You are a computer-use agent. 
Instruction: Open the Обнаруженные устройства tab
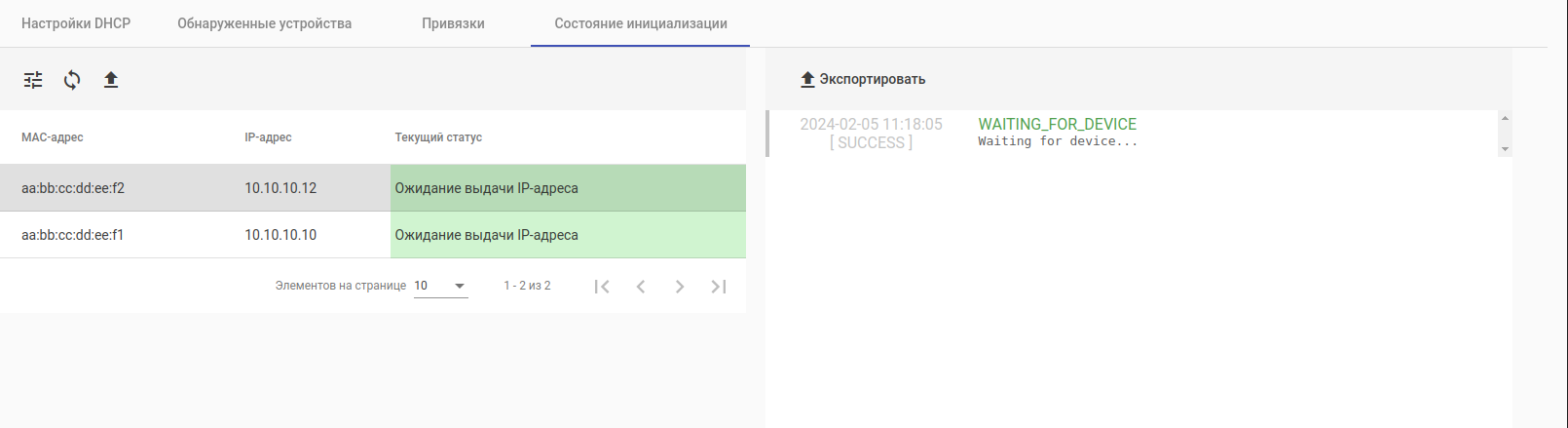click(264, 23)
